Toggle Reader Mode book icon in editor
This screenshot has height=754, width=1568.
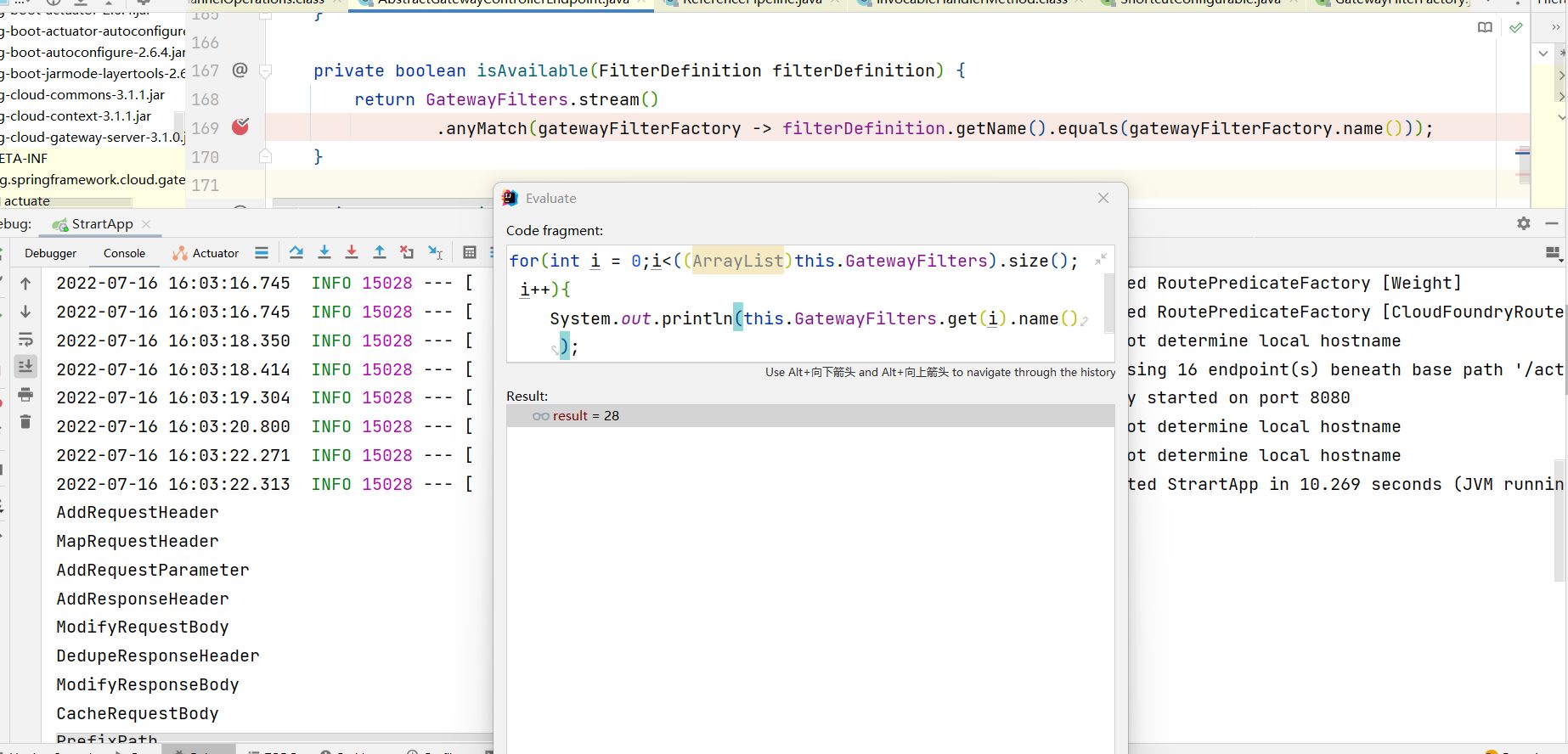[x=1485, y=28]
